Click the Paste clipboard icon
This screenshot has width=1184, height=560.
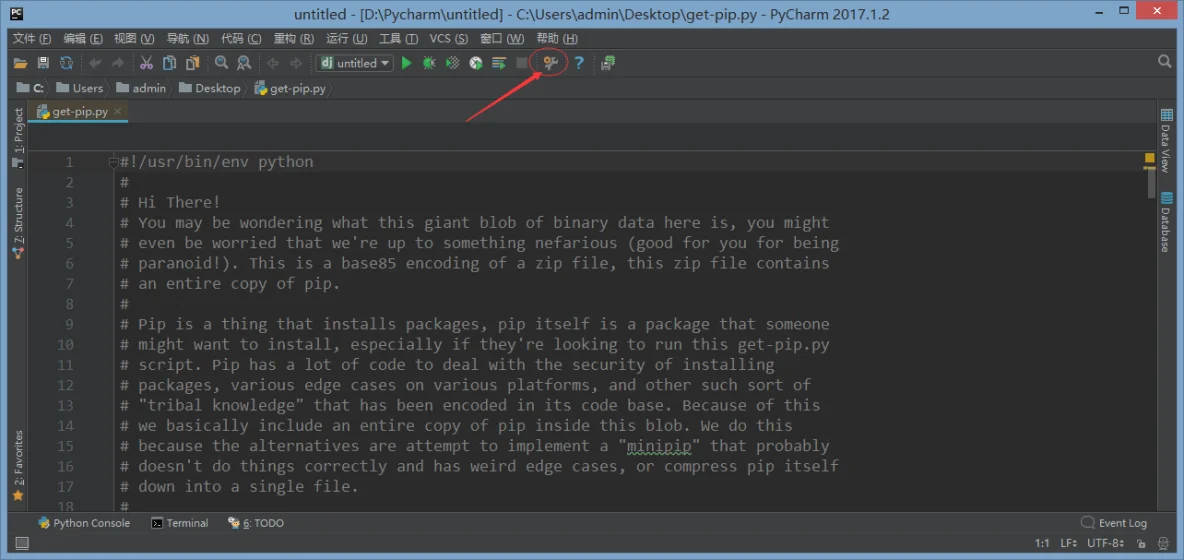[193, 63]
